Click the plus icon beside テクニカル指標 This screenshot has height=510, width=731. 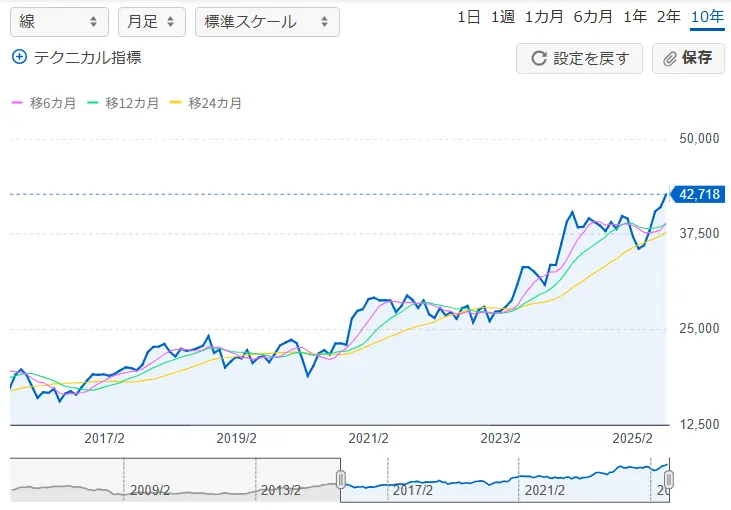click(19, 57)
